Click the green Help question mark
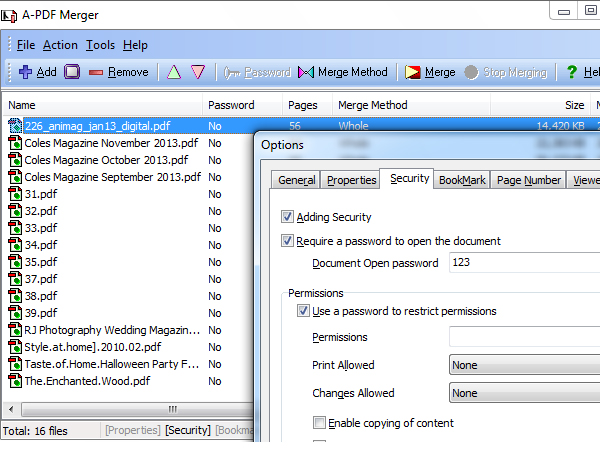The width and height of the screenshot is (600, 450). pyautogui.click(x=572, y=72)
